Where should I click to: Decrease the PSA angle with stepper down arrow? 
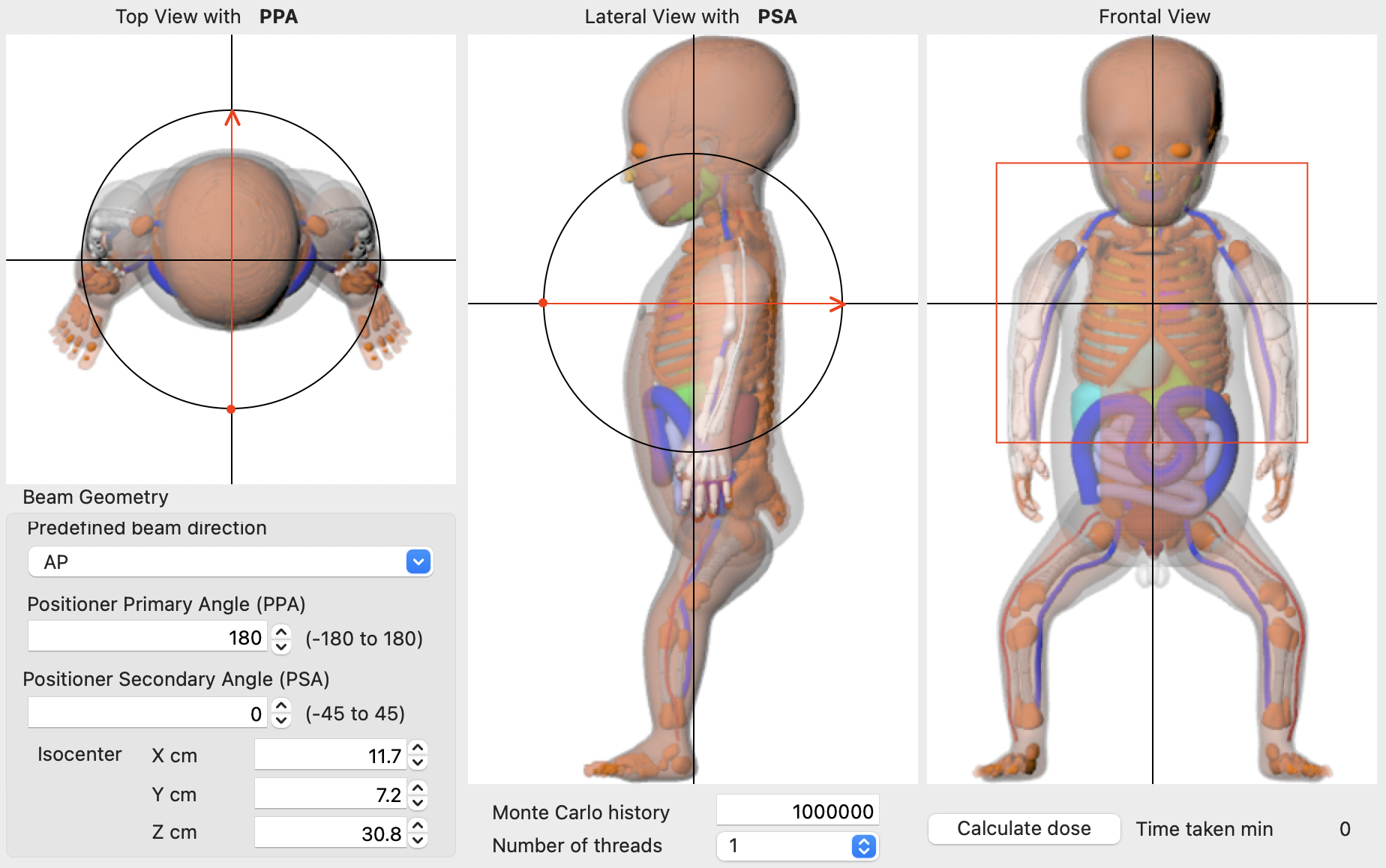(281, 720)
